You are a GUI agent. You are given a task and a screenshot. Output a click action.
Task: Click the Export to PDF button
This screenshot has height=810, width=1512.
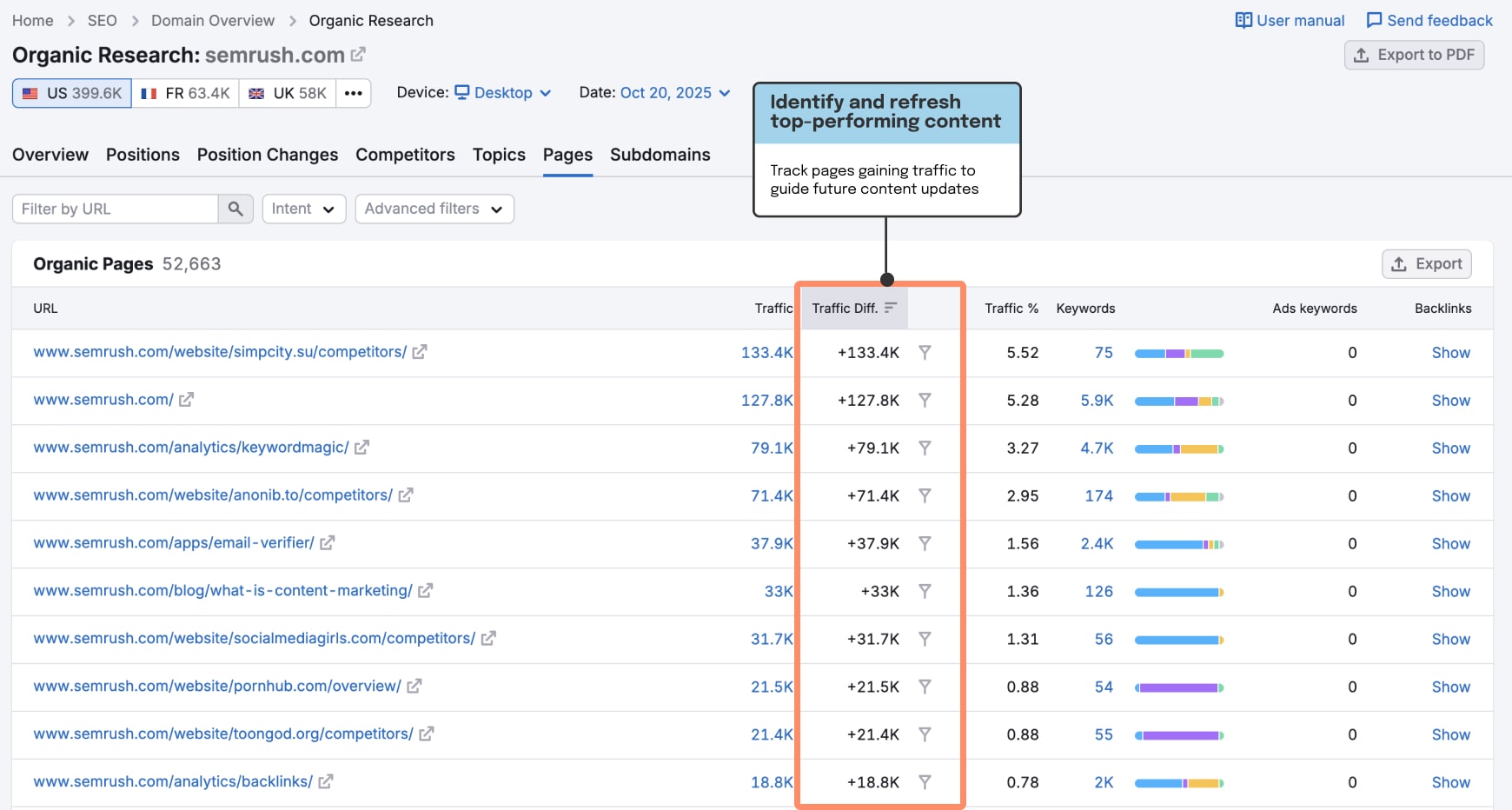pos(1414,55)
